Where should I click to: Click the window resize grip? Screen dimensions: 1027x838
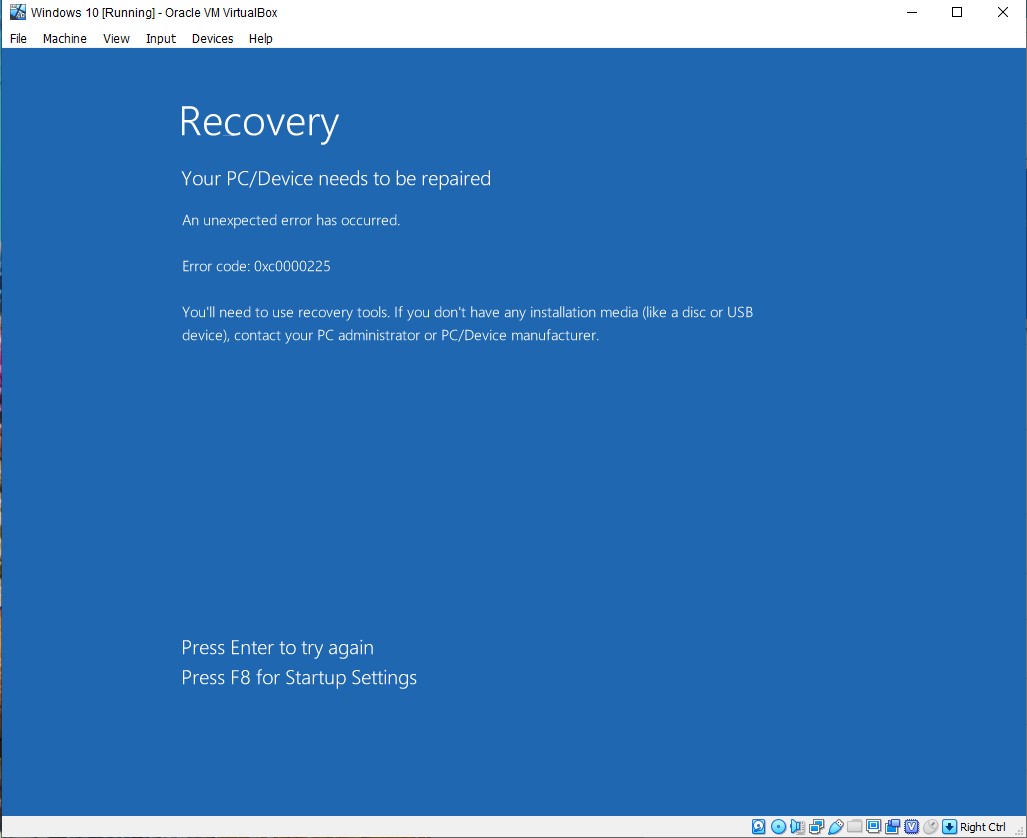click(1018, 830)
